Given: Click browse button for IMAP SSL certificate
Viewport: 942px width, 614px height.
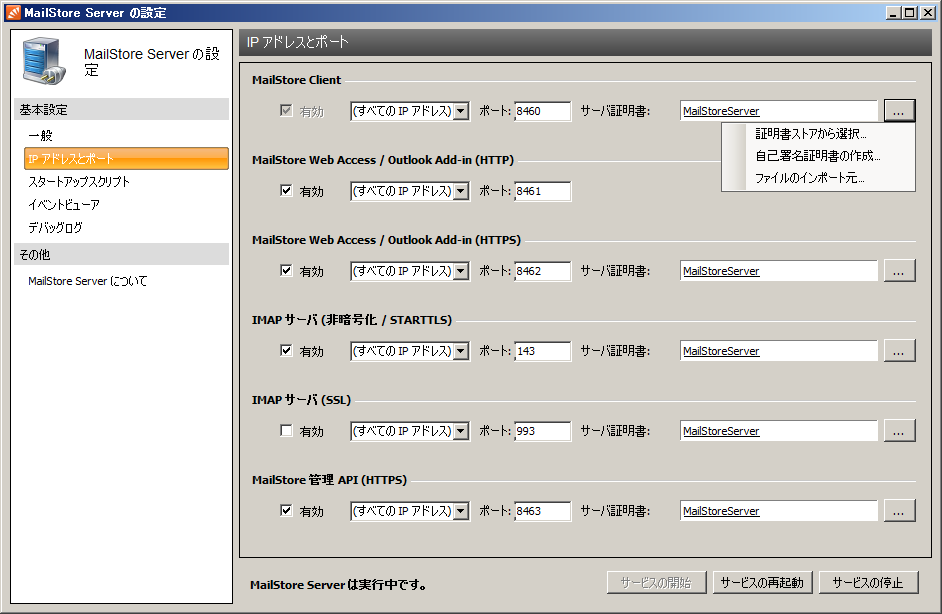Looking at the screenshot, I should [899, 431].
